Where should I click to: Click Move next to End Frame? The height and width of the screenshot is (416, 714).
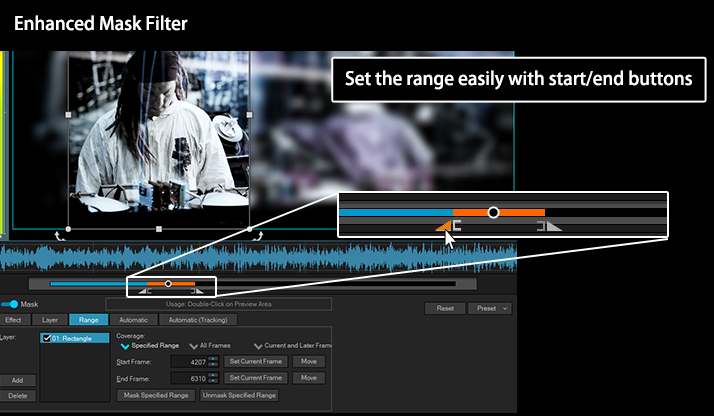309,378
